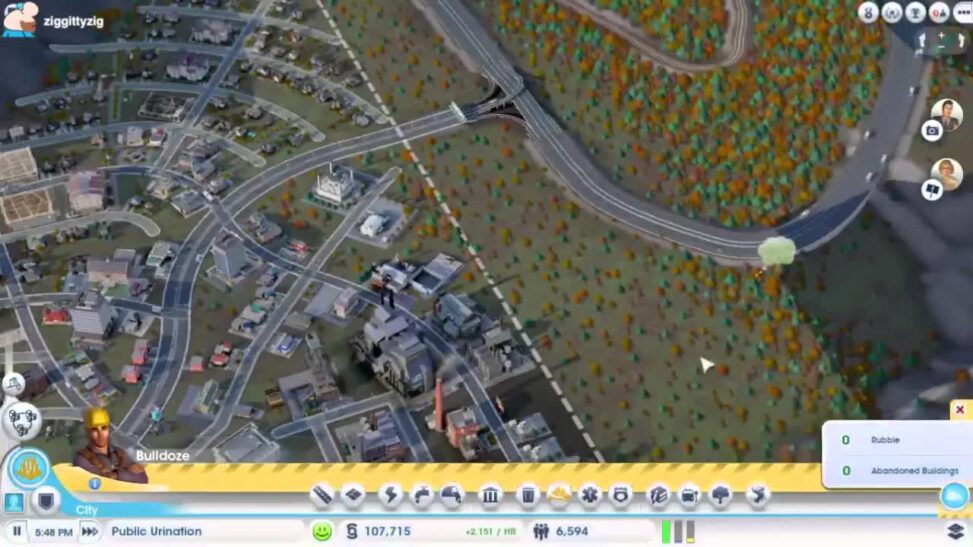Rotate camera with the left arrow control
The image size is (973, 547).
coord(923,41)
